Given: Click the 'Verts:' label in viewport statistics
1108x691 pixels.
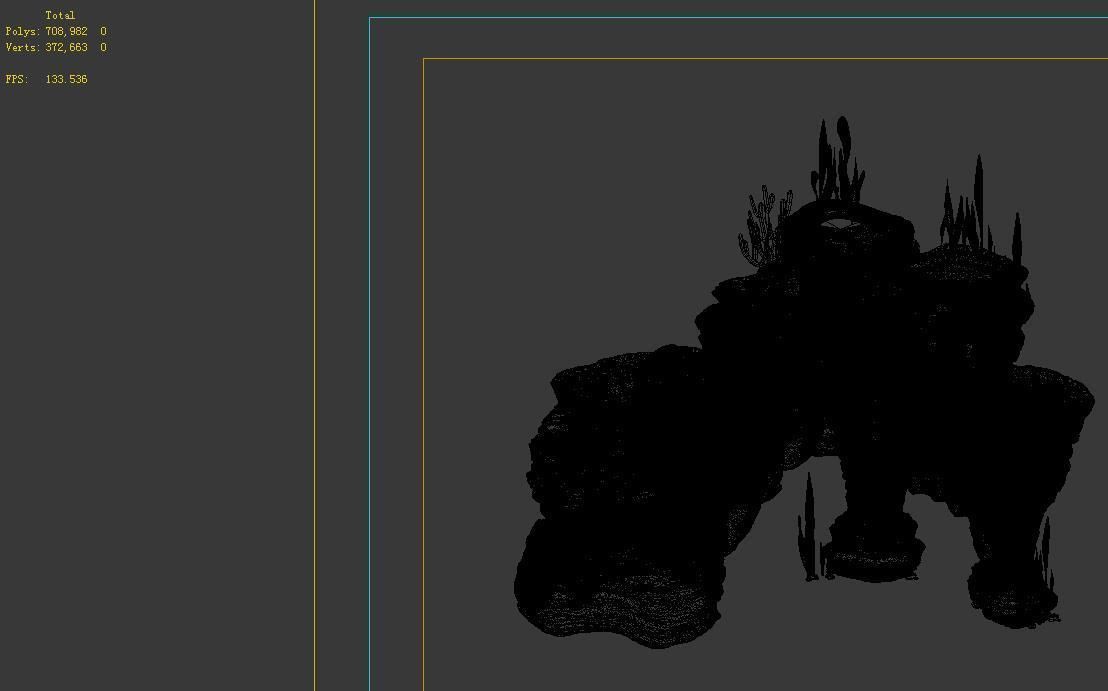Looking at the screenshot, I should [23, 47].
